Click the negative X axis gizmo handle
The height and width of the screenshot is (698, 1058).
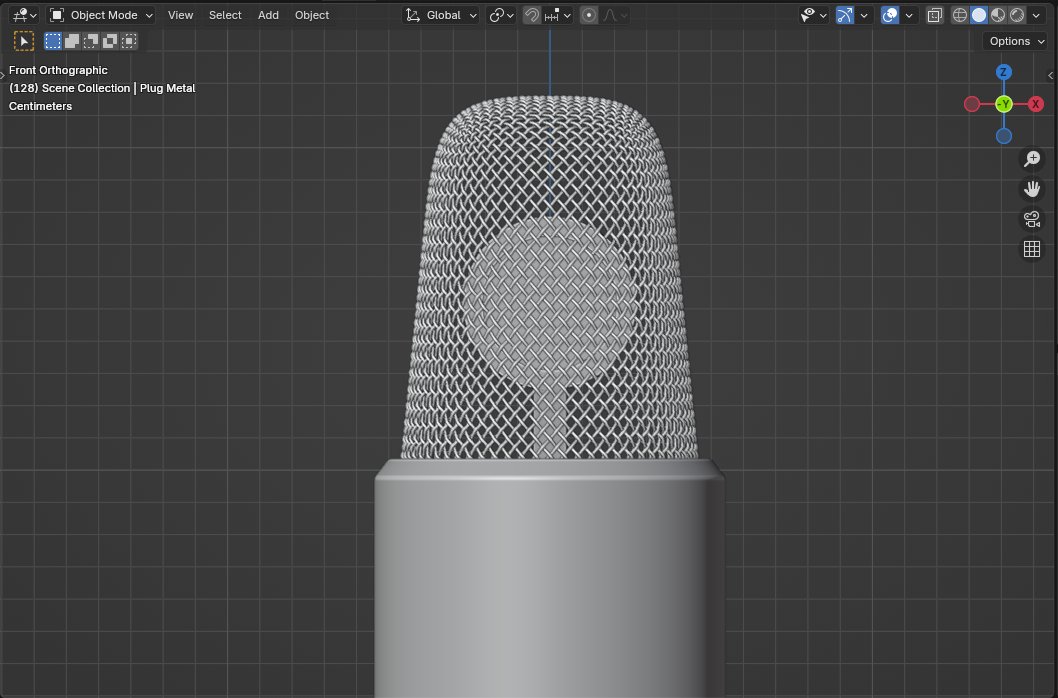tap(972, 104)
